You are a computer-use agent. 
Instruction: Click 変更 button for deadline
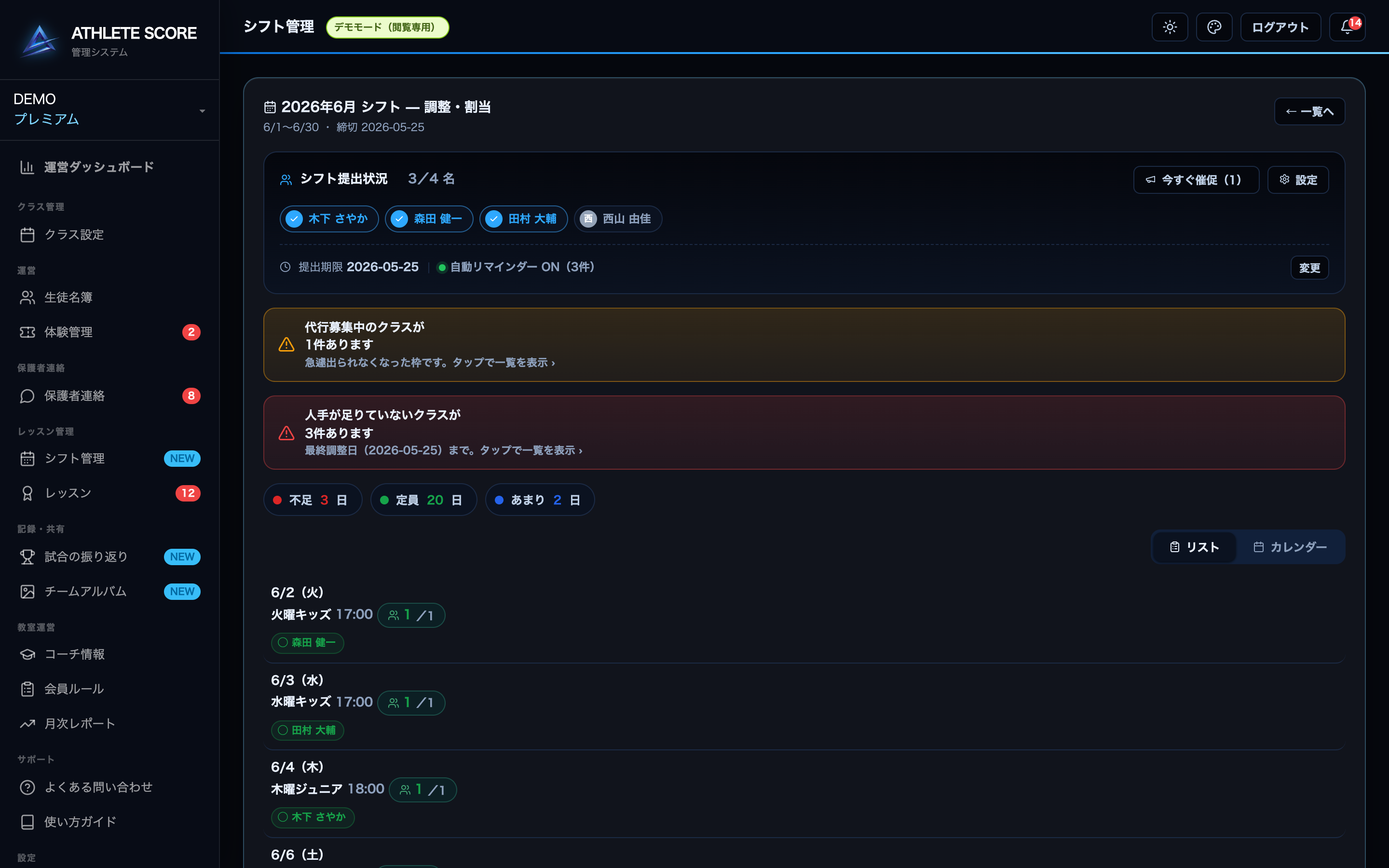tap(1310, 268)
